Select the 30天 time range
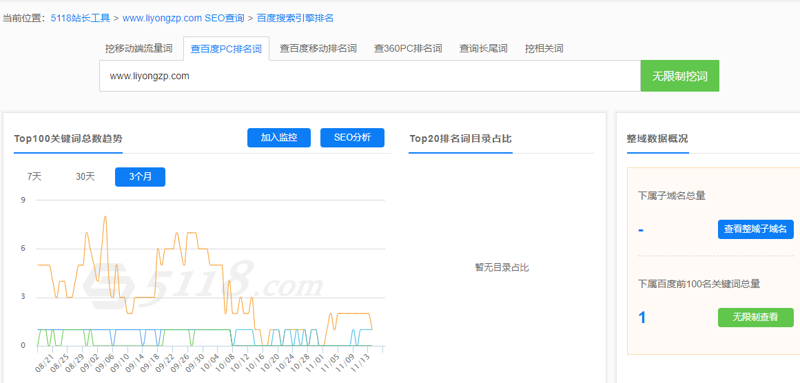 click(x=85, y=177)
